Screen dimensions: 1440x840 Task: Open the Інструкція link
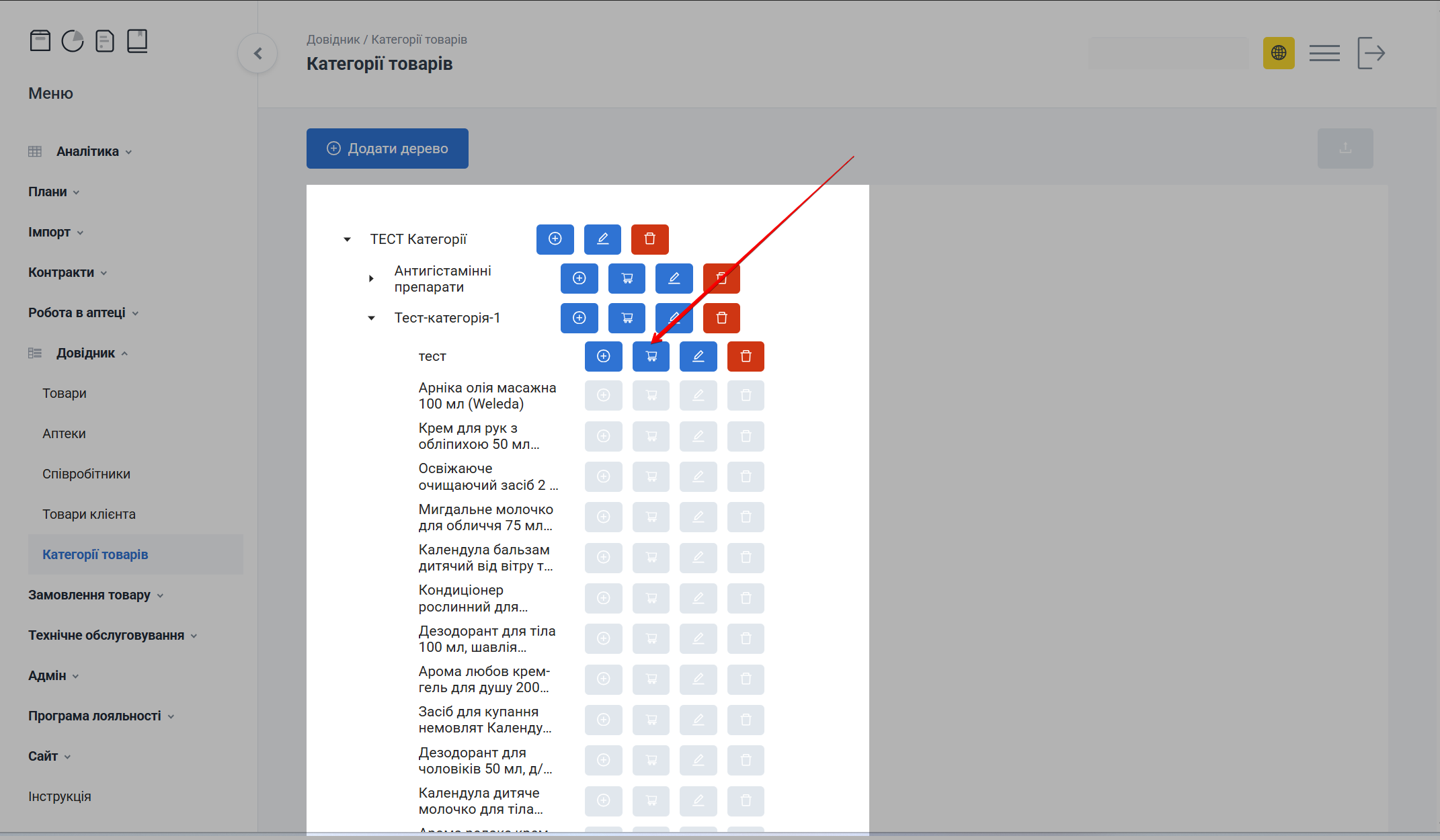pos(60,796)
